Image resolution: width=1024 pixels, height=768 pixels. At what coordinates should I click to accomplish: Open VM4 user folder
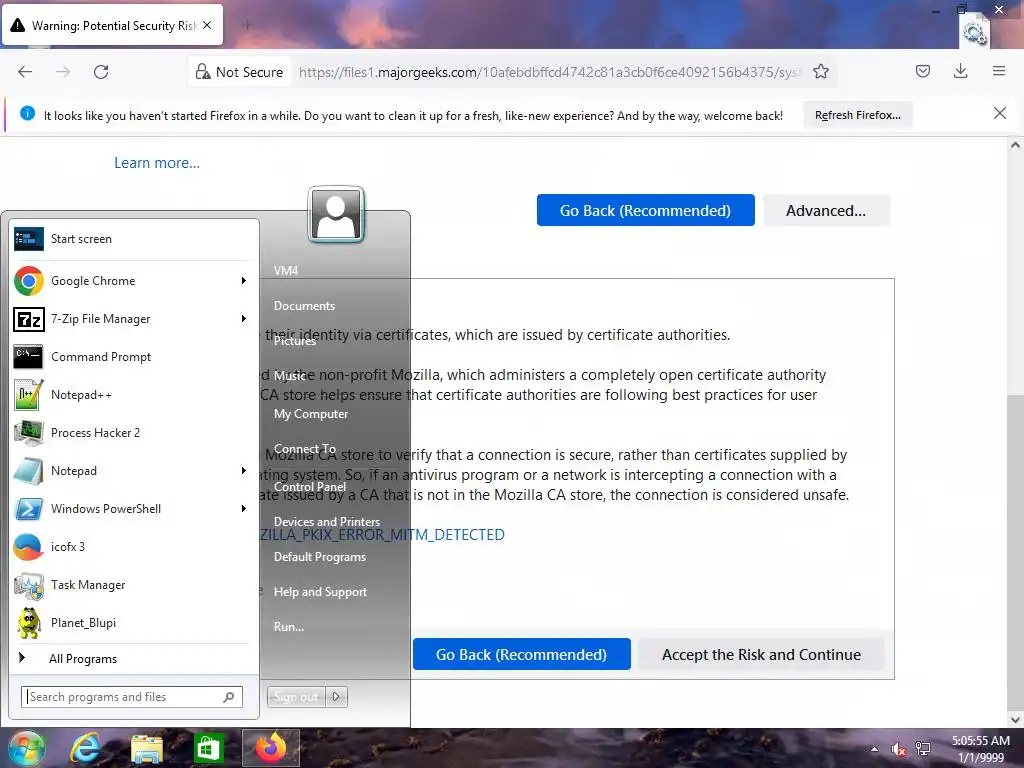286,270
